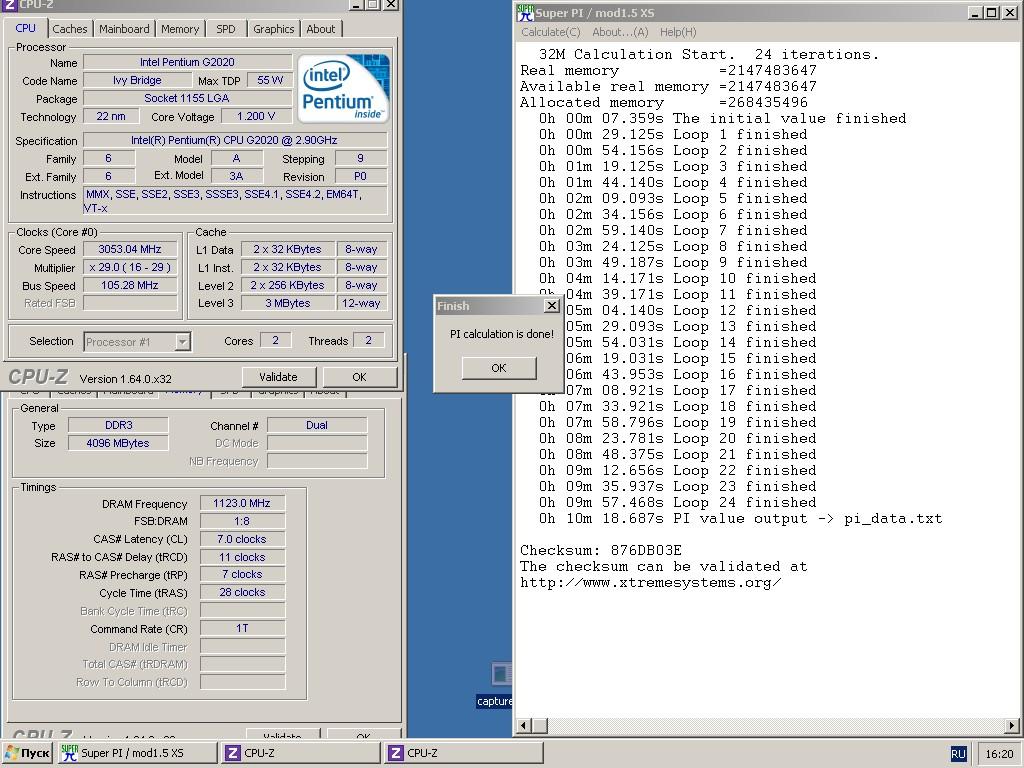Open the Help(H) menu in Super PI
Image resolution: width=1024 pixels, height=768 pixels.
pos(678,32)
